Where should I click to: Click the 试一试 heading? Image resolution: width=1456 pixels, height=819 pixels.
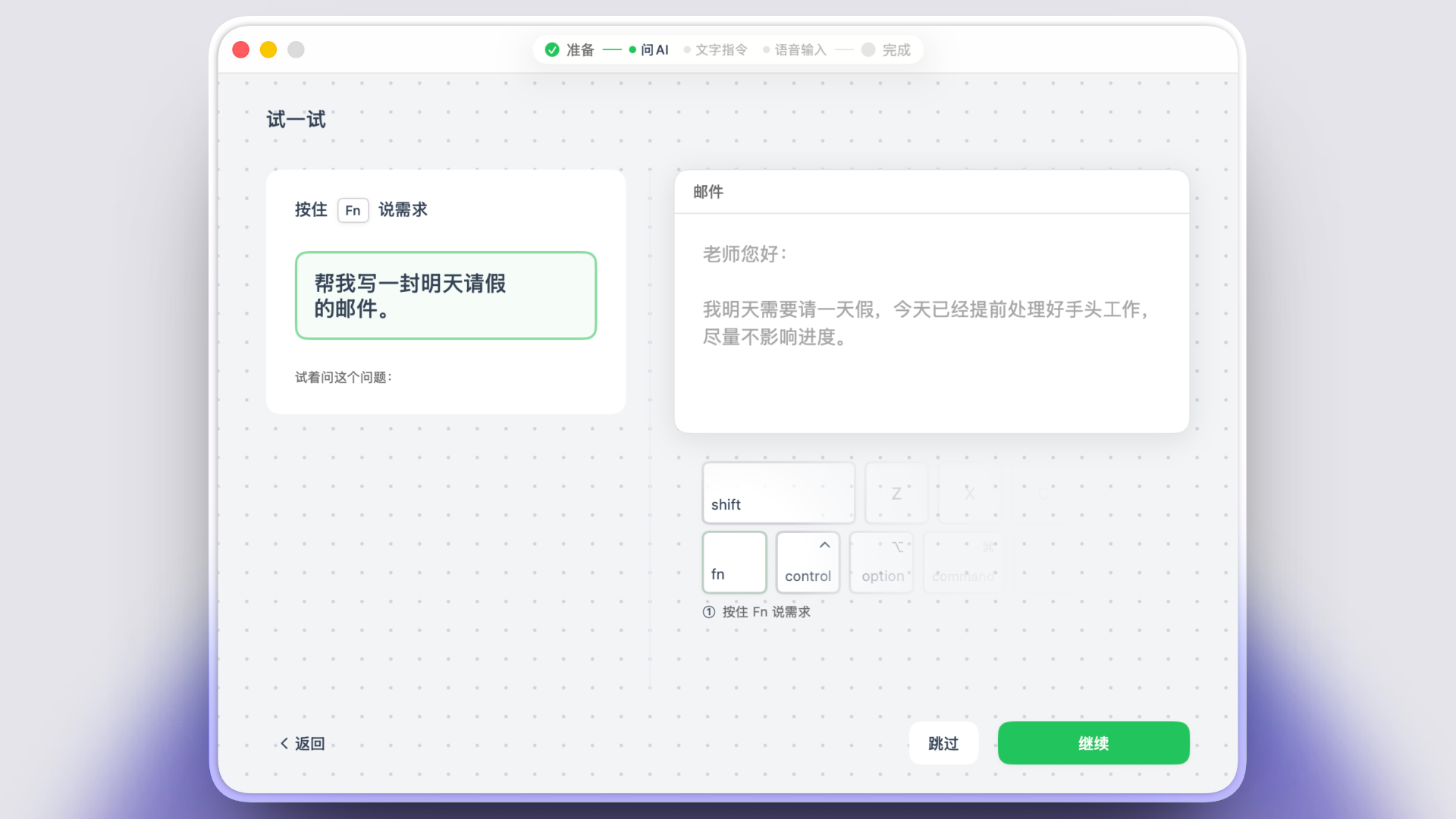(x=296, y=120)
